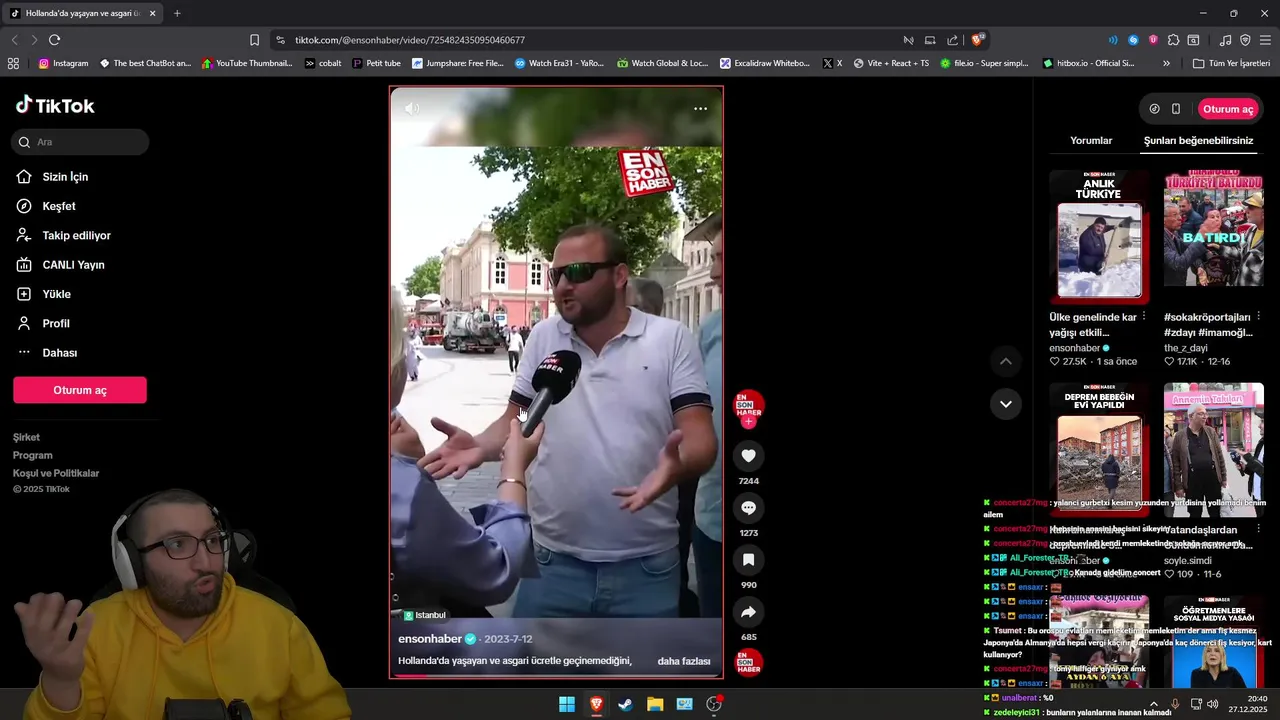Click share page icon in address bar
Screen dimensions: 1280x720
coord(952,40)
